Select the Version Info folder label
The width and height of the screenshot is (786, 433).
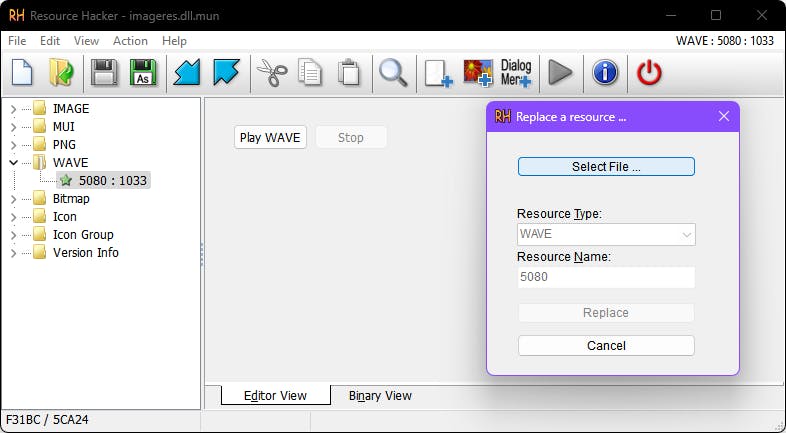click(x=86, y=253)
